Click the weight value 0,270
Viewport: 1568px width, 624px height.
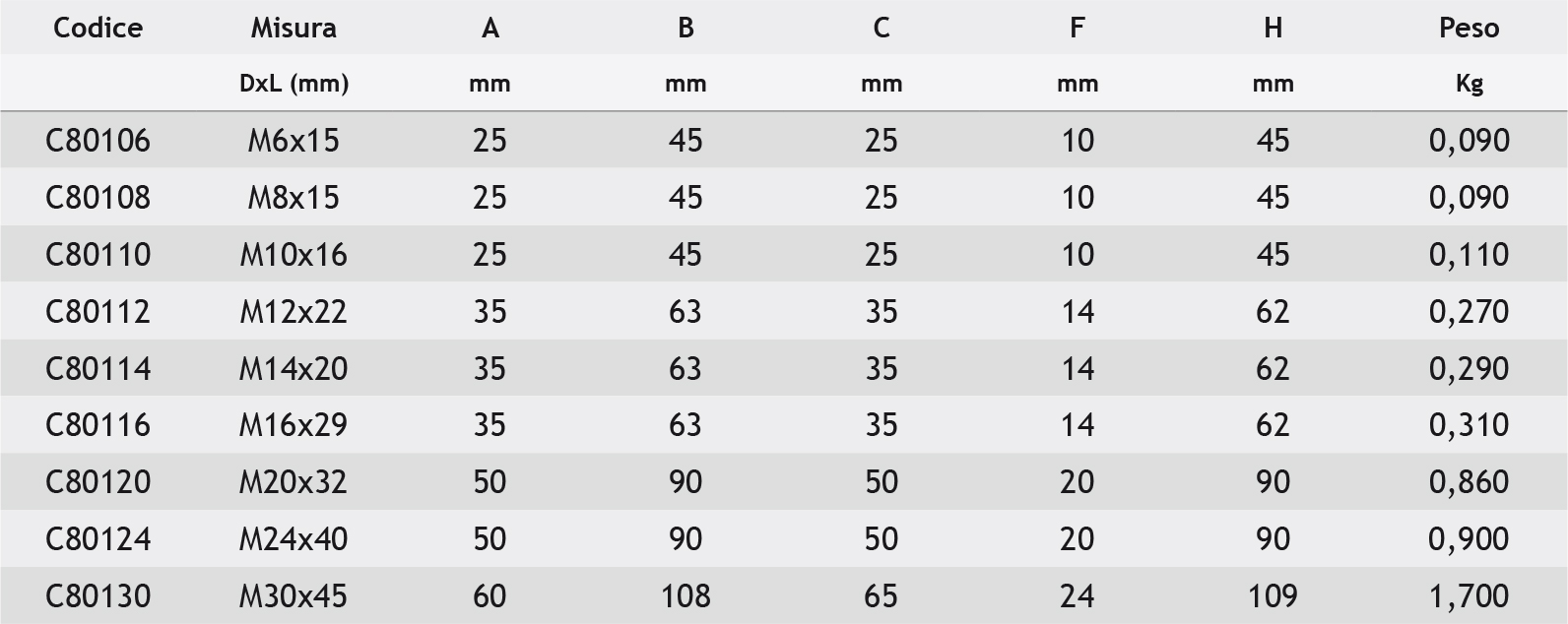click(1469, 312)
